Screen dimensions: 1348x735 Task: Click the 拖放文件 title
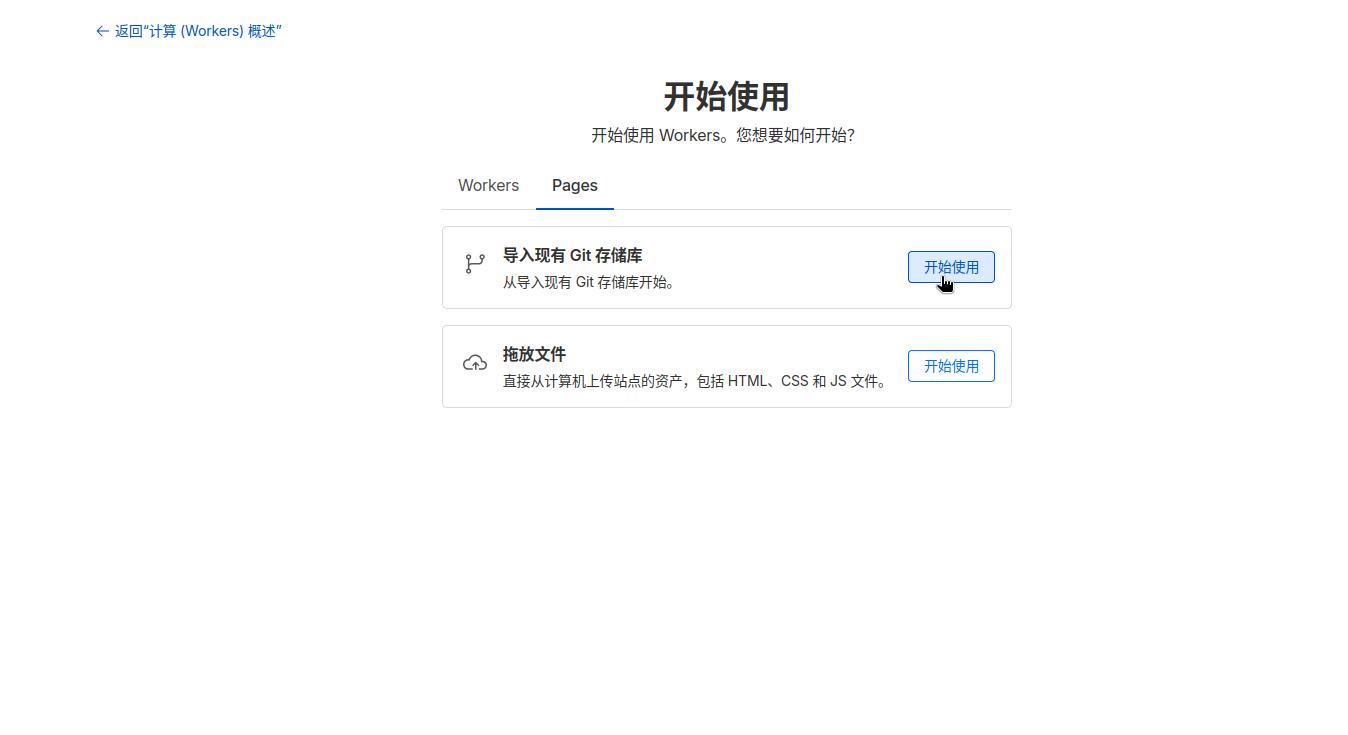coord(534,355)
